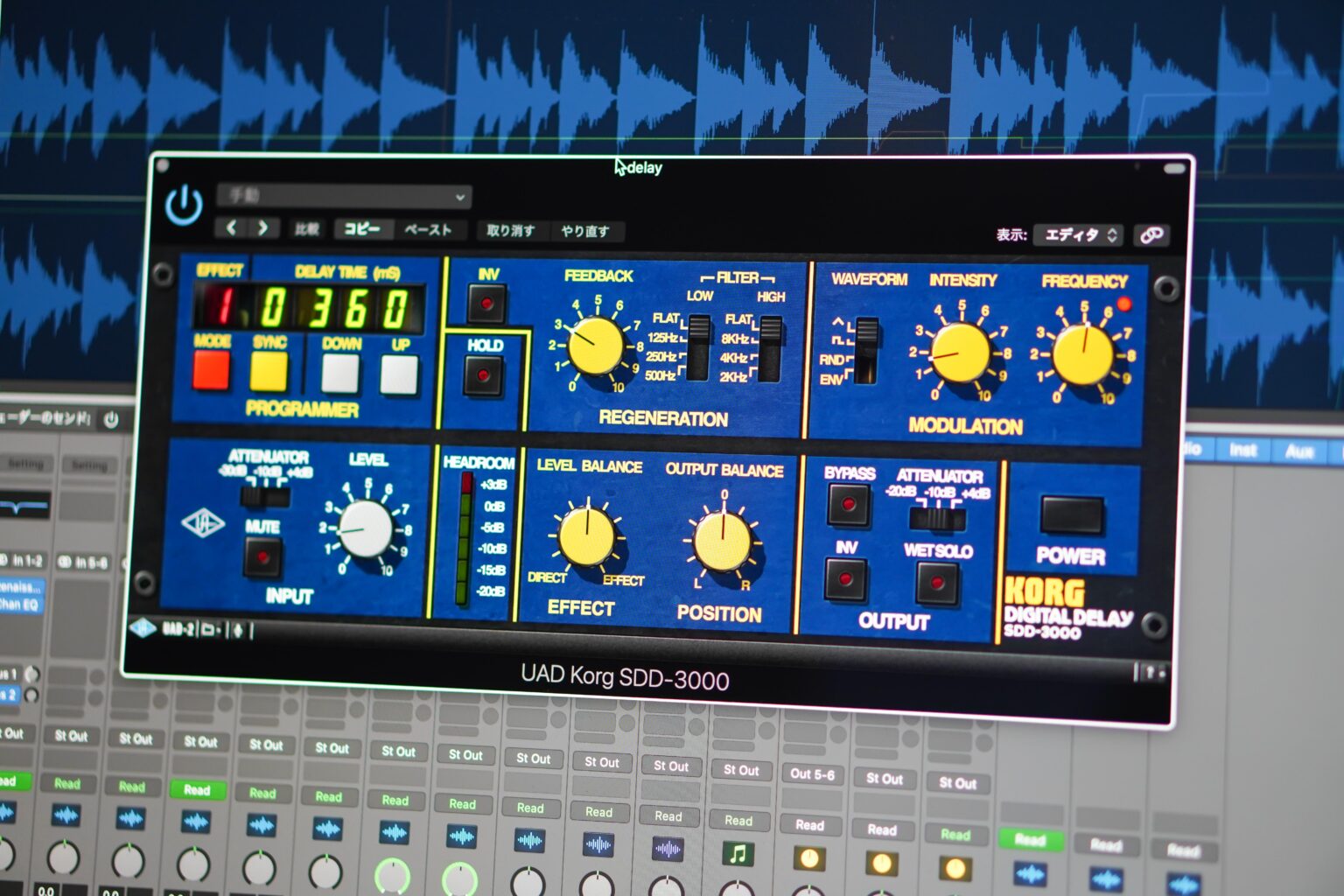Click the コピー button in the plugin header
The image size is (1344, 896).
click(x=362, y=229)
